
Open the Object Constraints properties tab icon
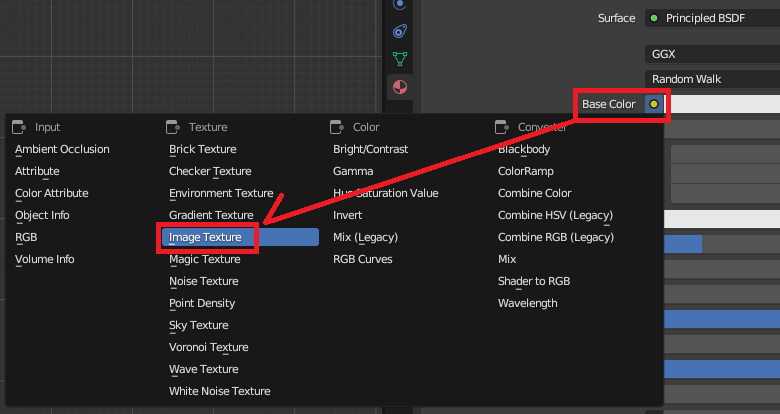pos(400,30)
